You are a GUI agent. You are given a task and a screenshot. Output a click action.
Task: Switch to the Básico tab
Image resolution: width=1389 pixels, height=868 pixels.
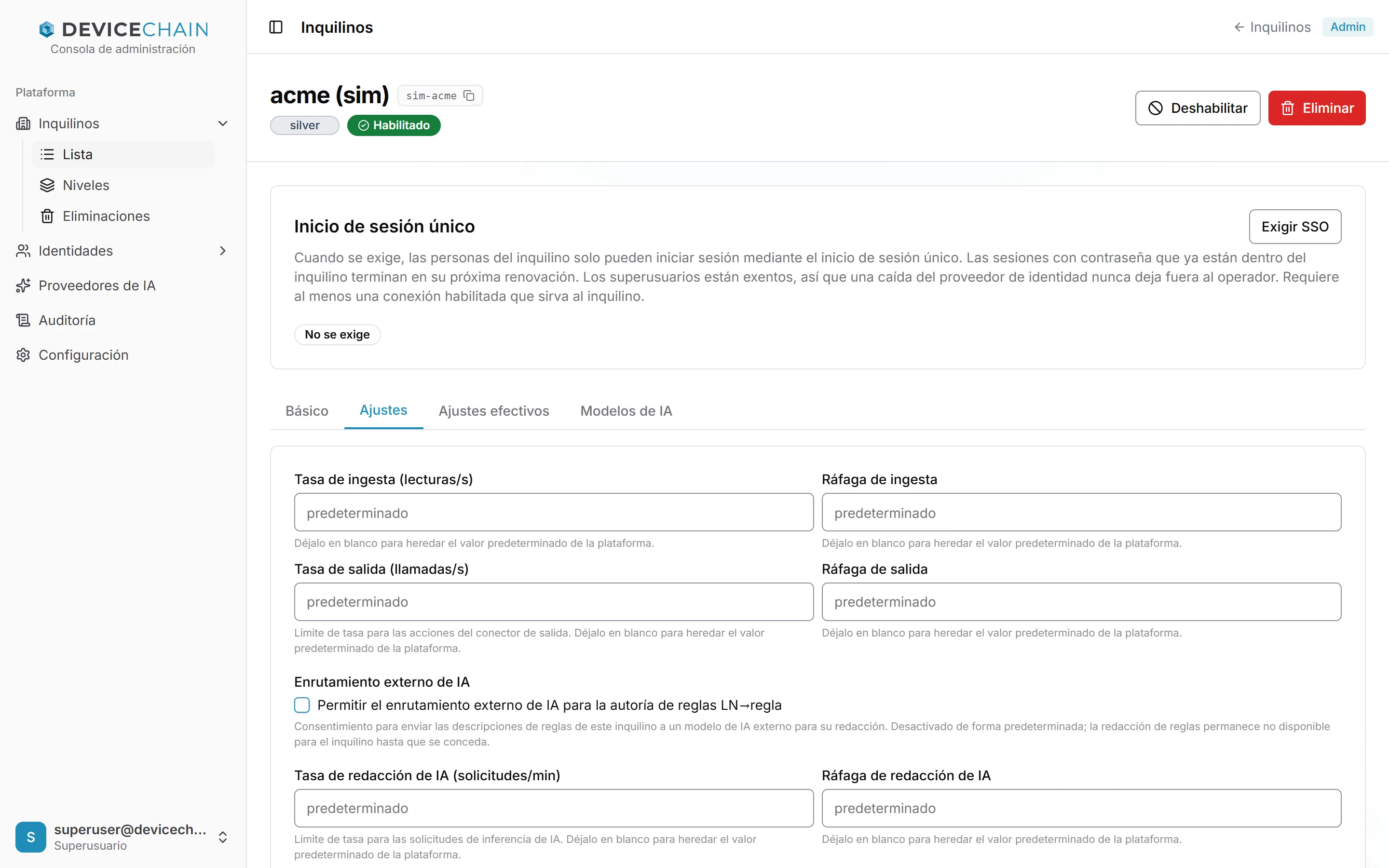tap(307, 411)
